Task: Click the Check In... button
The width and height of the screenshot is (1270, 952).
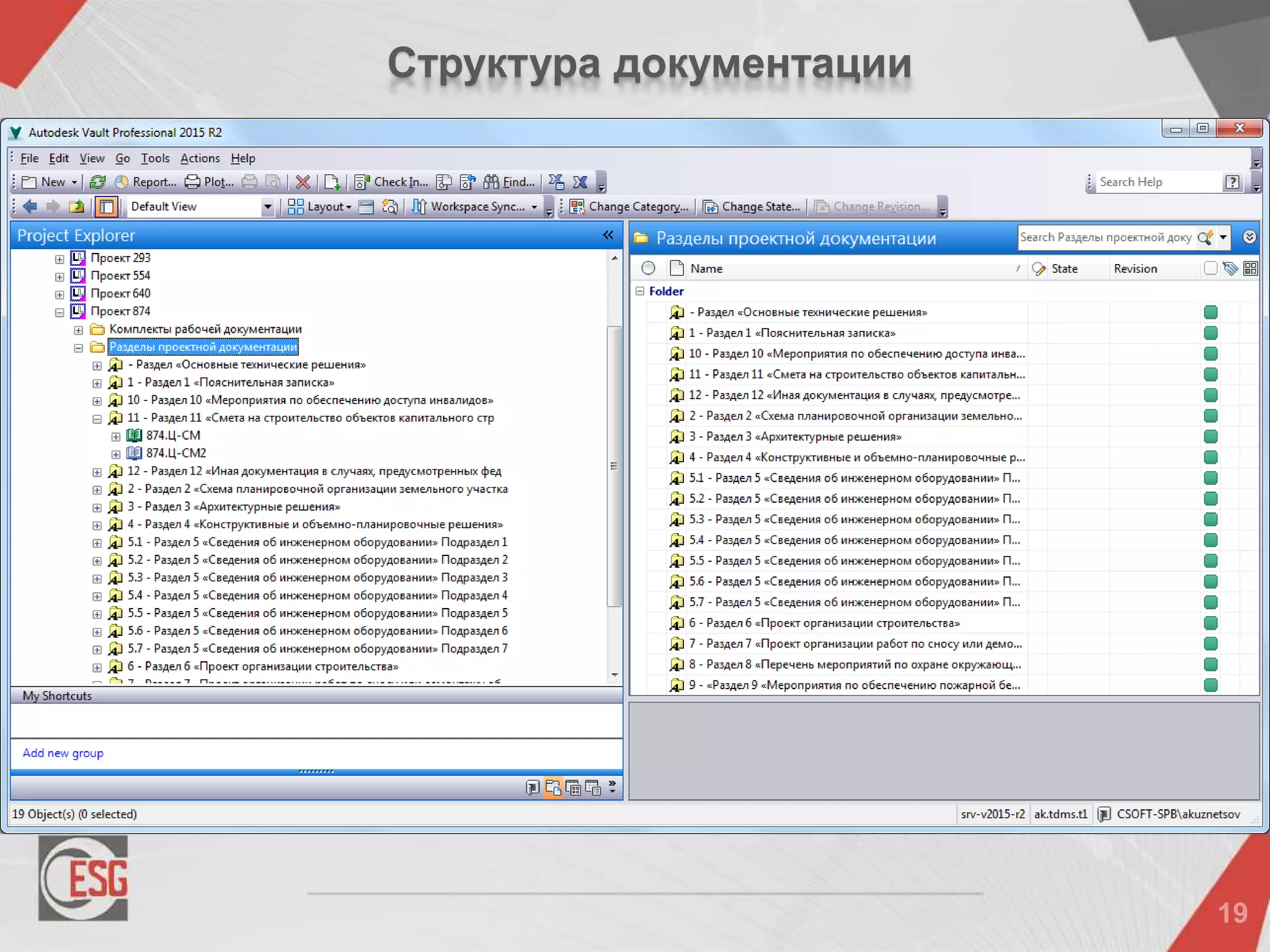Action: (x=391, y=182)
